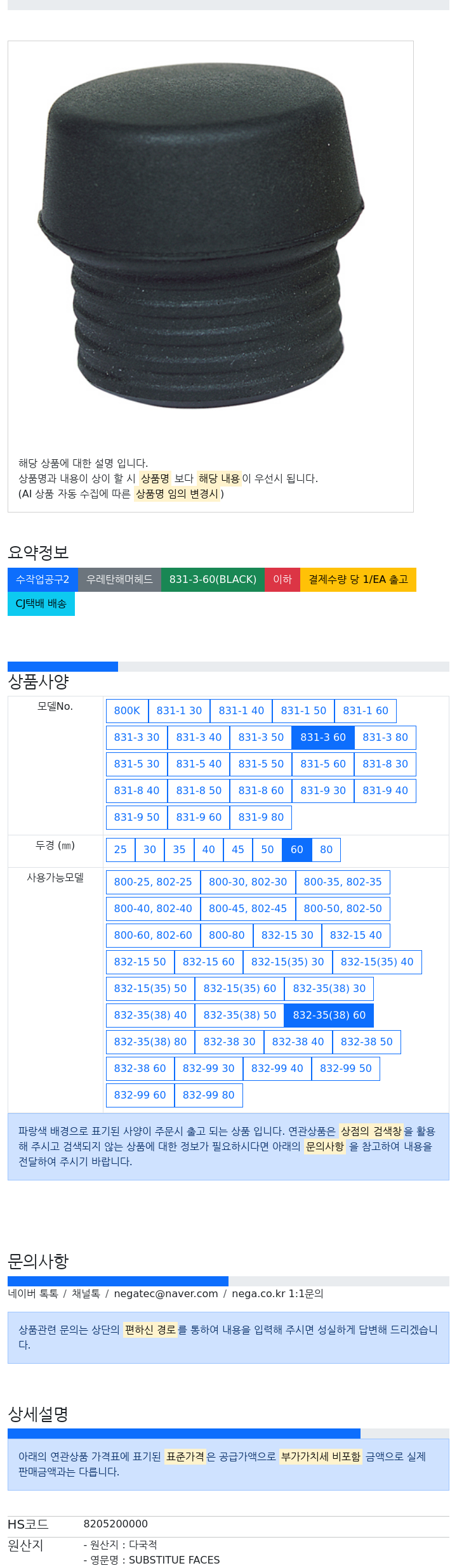This screenshot has height=1568, width=457.
Task: Open the green 831-3-60(BLACK) tag
Action: pyautogui.click(x=213, y=580)
